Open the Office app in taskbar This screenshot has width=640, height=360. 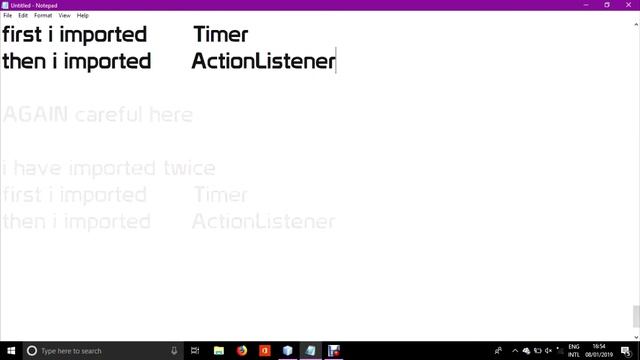(x=264, y=351)
